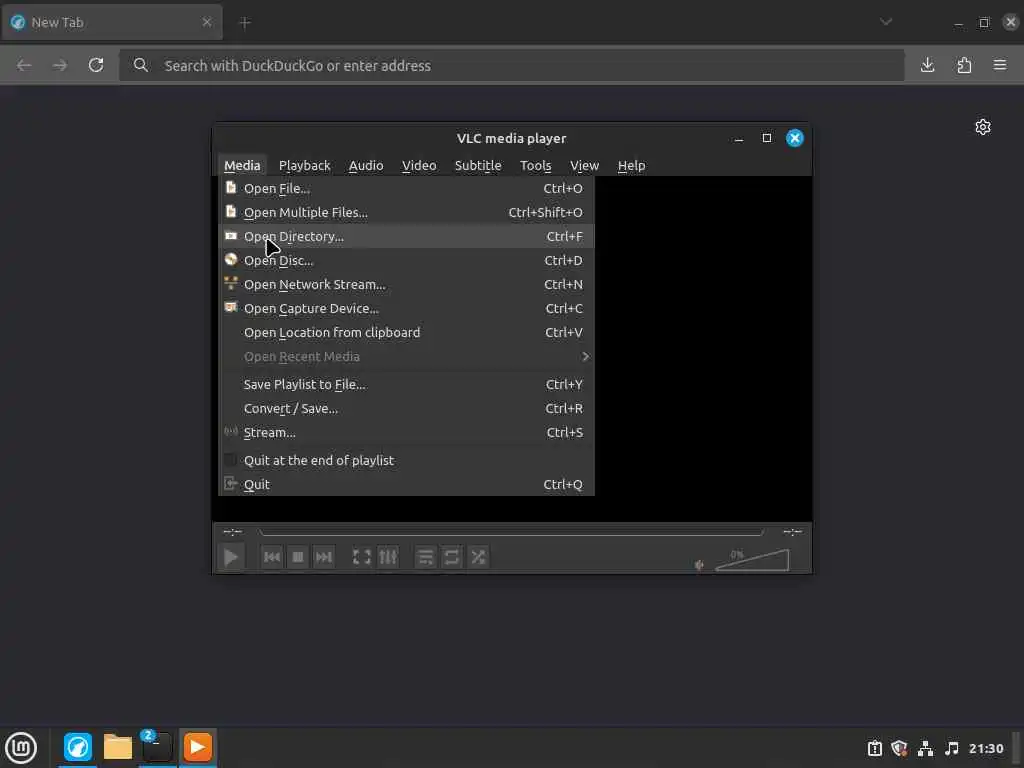Click on the VLC seek bar
Viewport: 1024px width, 768px height.
(x=511, y=532)
